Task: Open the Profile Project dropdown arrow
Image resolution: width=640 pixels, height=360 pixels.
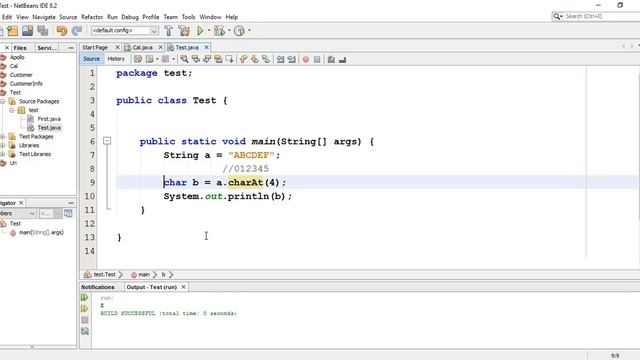Action: pyautogui.click(x=249, y=31)
